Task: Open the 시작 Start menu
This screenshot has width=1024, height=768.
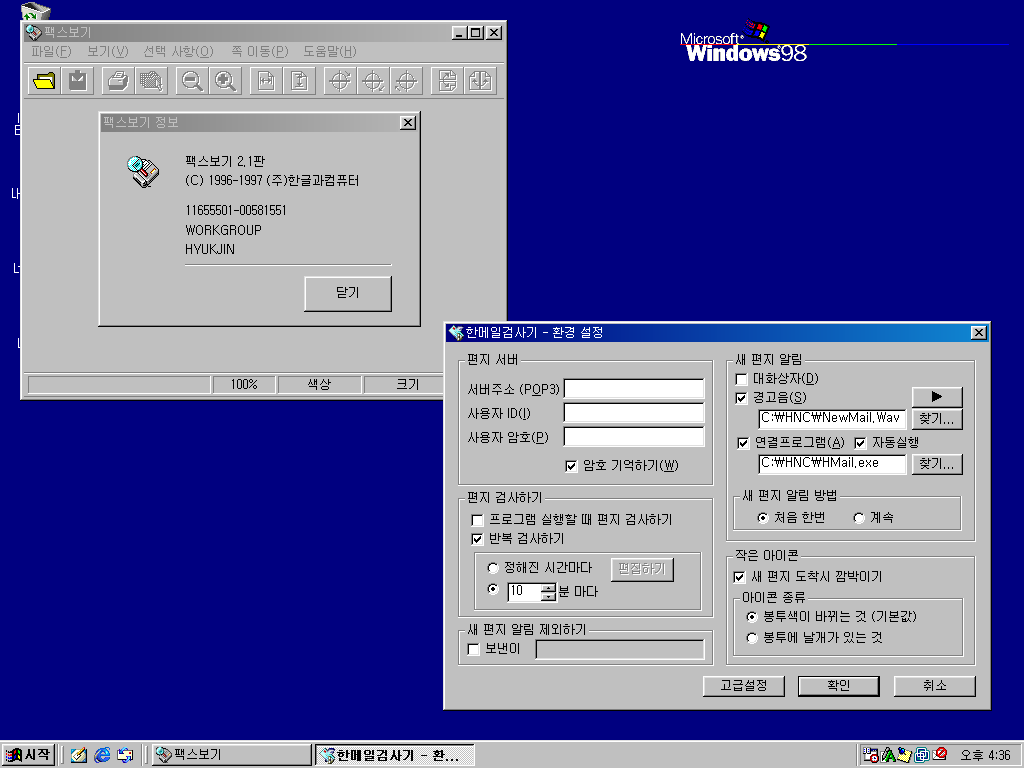Action: coord(28,755)
